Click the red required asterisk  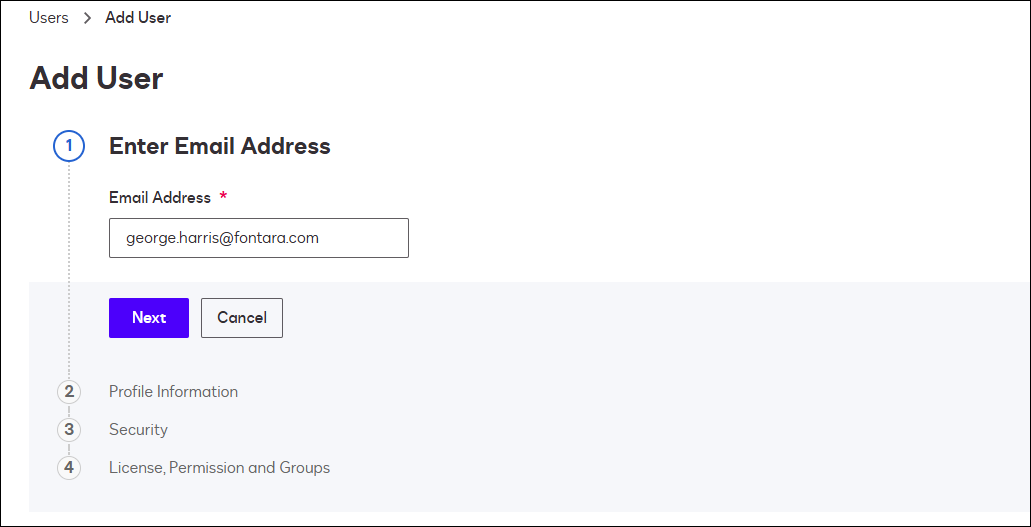224,197
